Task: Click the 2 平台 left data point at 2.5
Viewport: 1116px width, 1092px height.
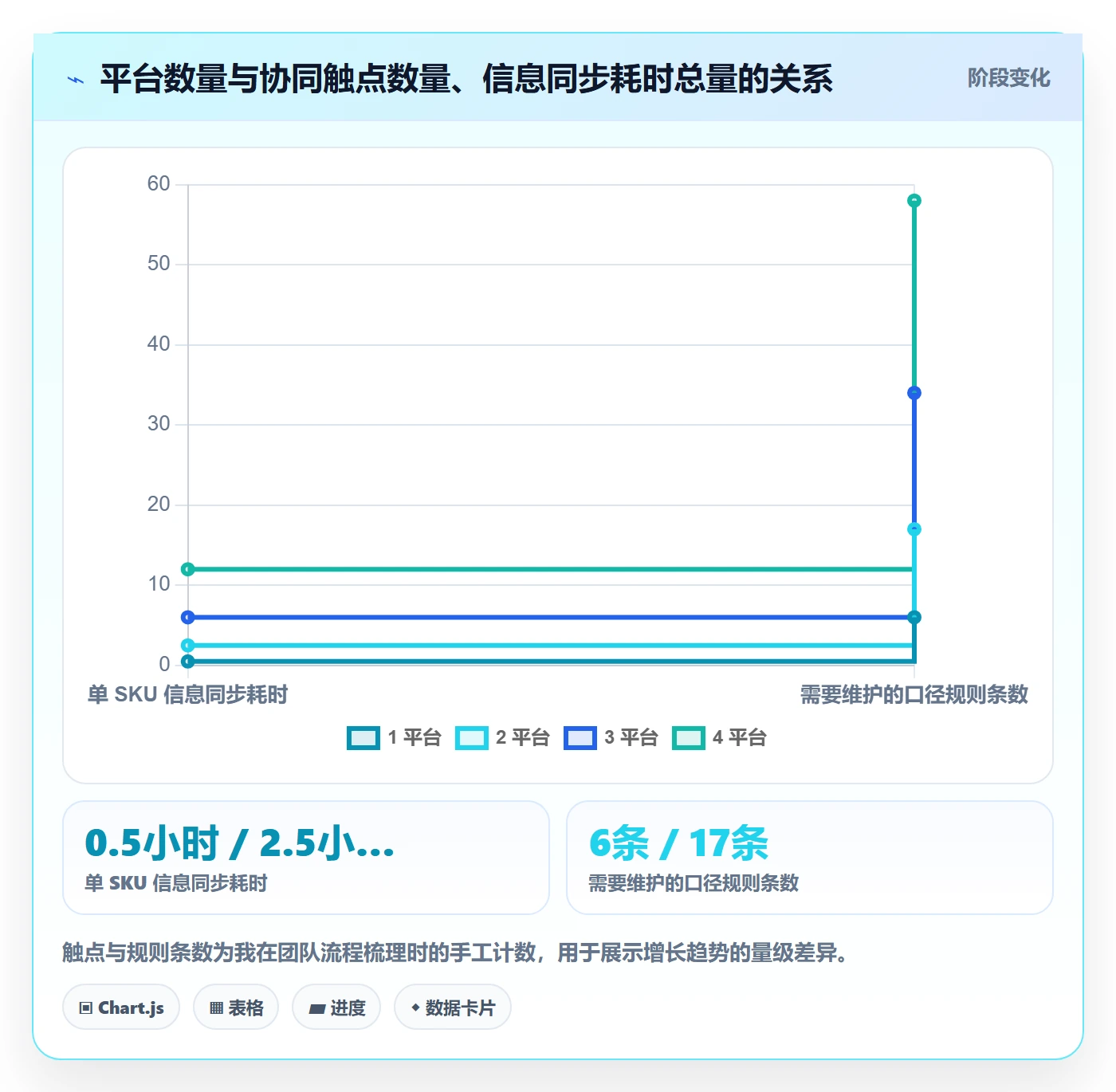Action: tap(188, 646)
